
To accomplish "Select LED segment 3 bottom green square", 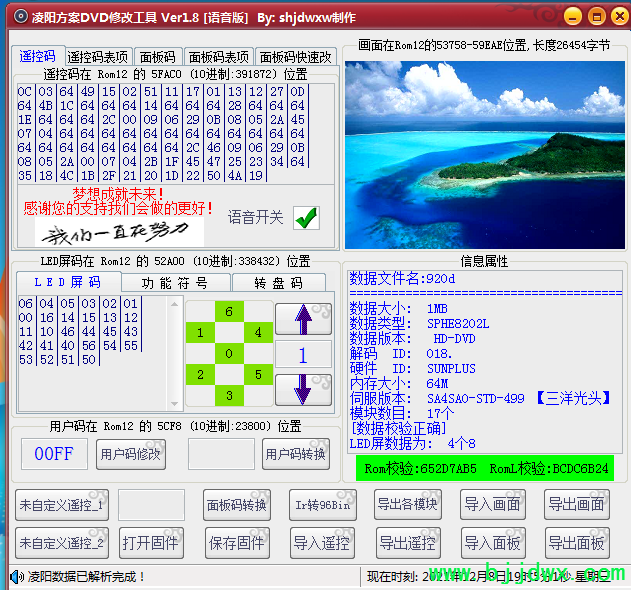I will coord(229,396).
